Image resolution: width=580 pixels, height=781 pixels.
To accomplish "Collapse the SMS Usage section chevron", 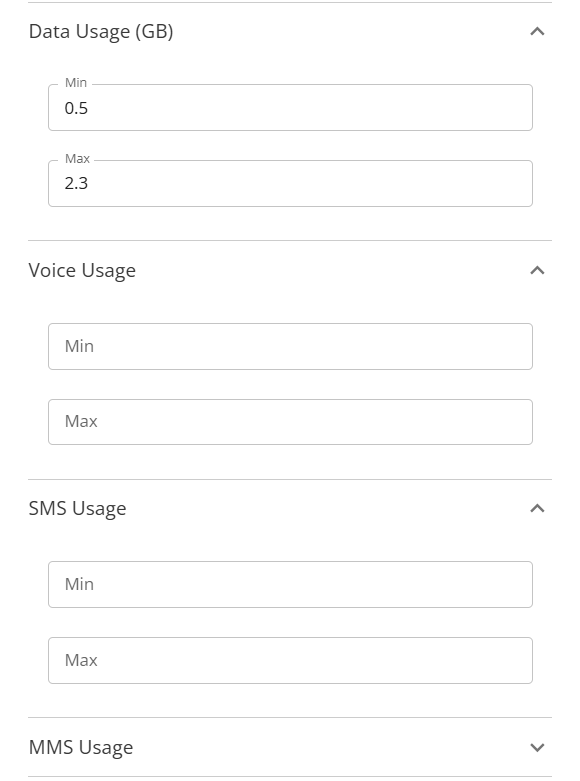I will (x=537, y=509).
